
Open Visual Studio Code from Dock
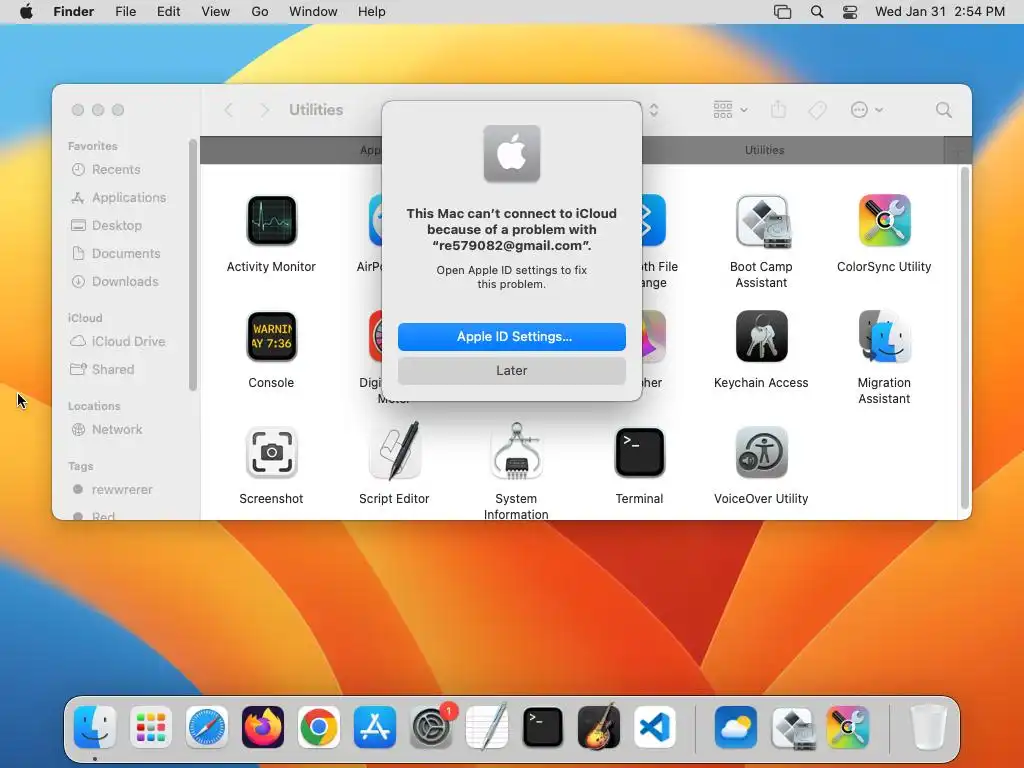coord(654,727)
